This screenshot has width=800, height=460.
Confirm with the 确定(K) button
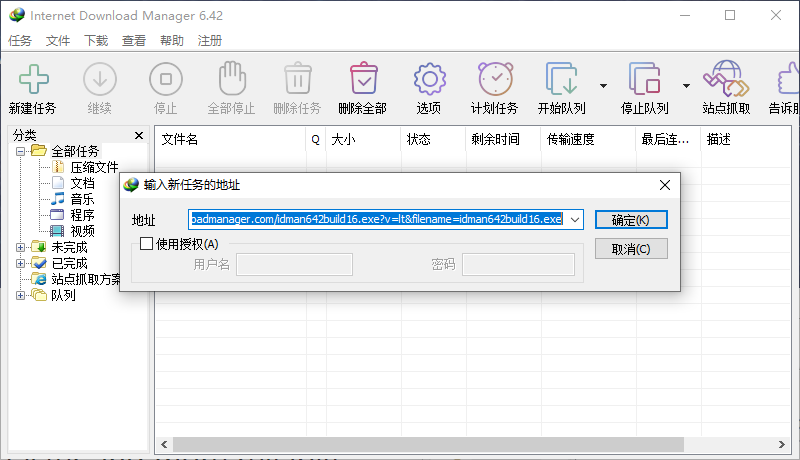pos(631,220)
